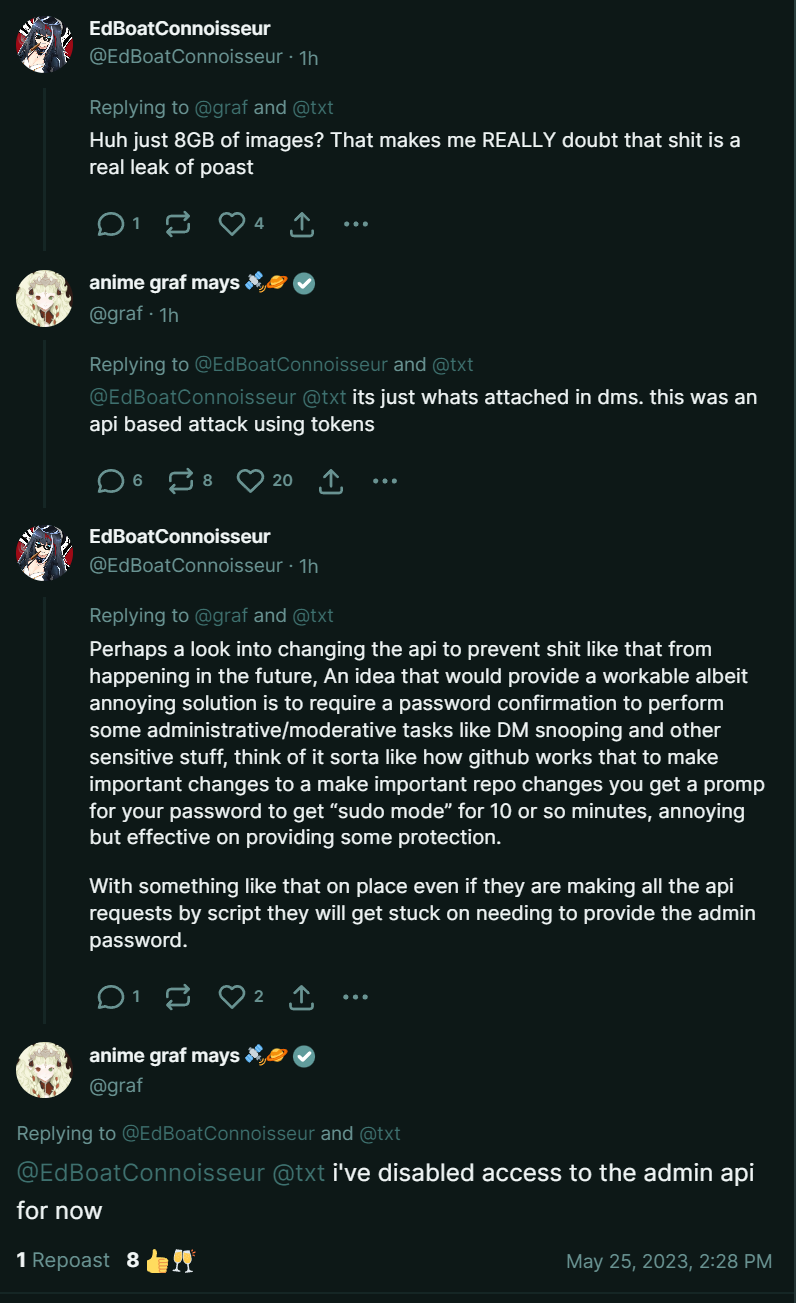
Task: Repost graf's post with 8 reposts
Action: point(180,481)
